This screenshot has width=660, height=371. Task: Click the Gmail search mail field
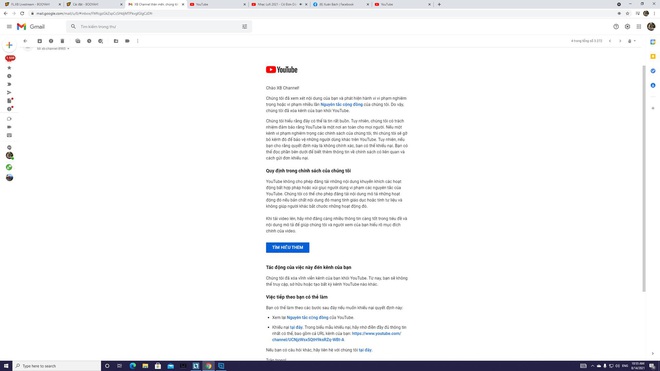160,27
